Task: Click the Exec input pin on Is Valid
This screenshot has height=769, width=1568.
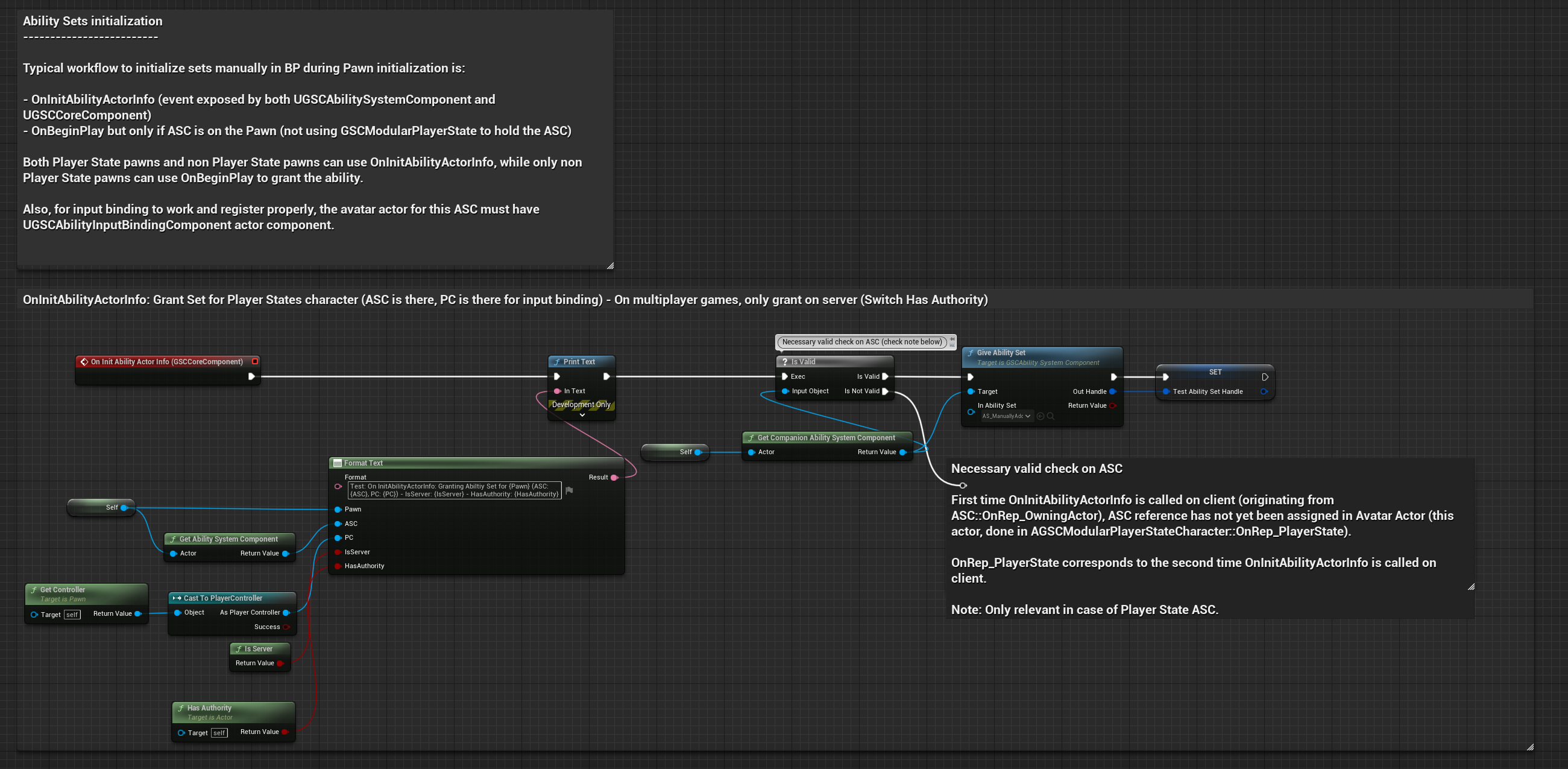Action: [x=785, y=376]
